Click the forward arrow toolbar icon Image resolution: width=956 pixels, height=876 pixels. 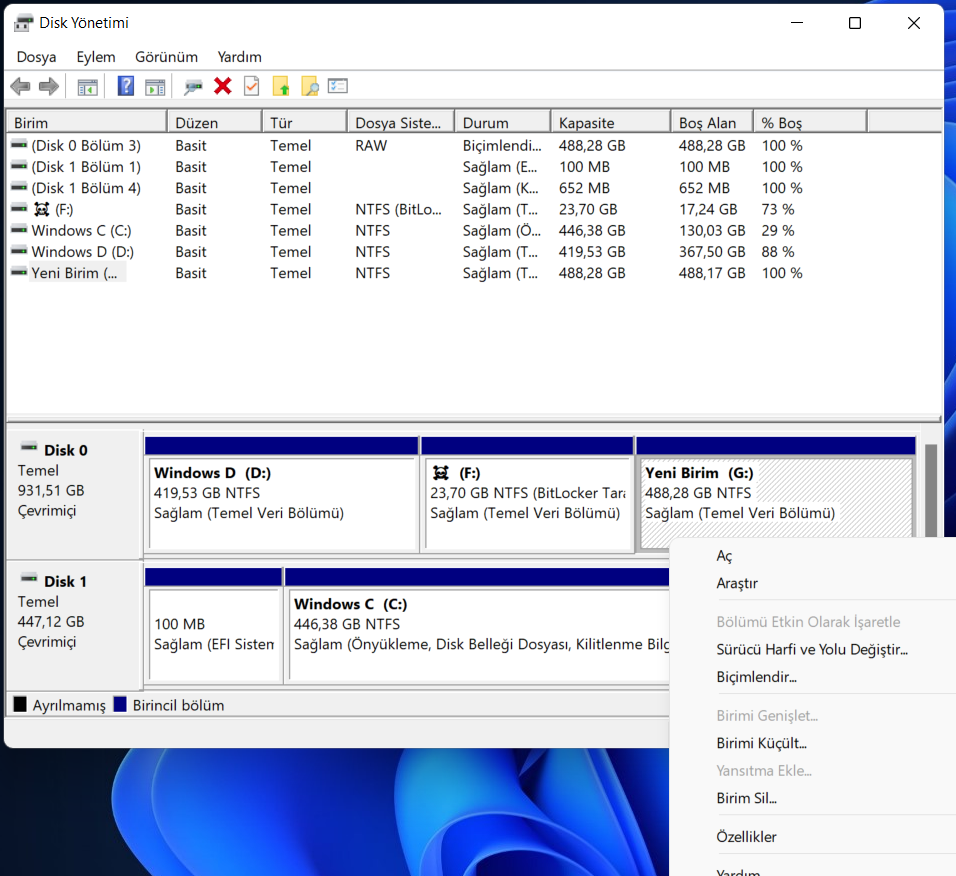[48, 87]
